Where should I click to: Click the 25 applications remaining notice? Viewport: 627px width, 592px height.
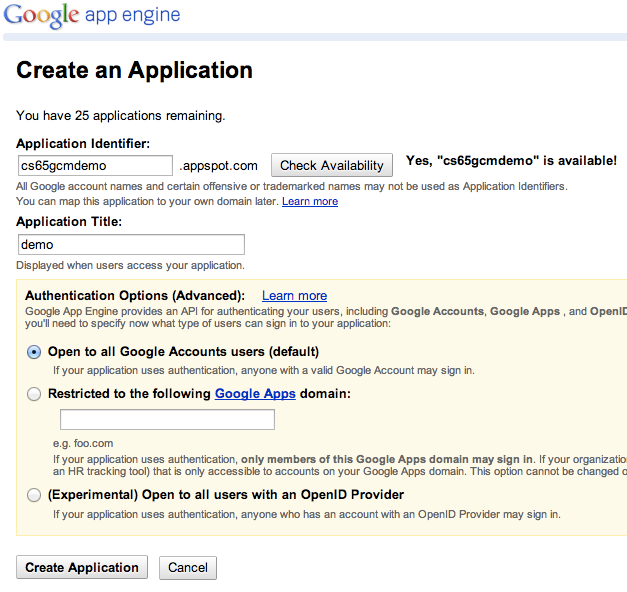(x=120, y=116)
